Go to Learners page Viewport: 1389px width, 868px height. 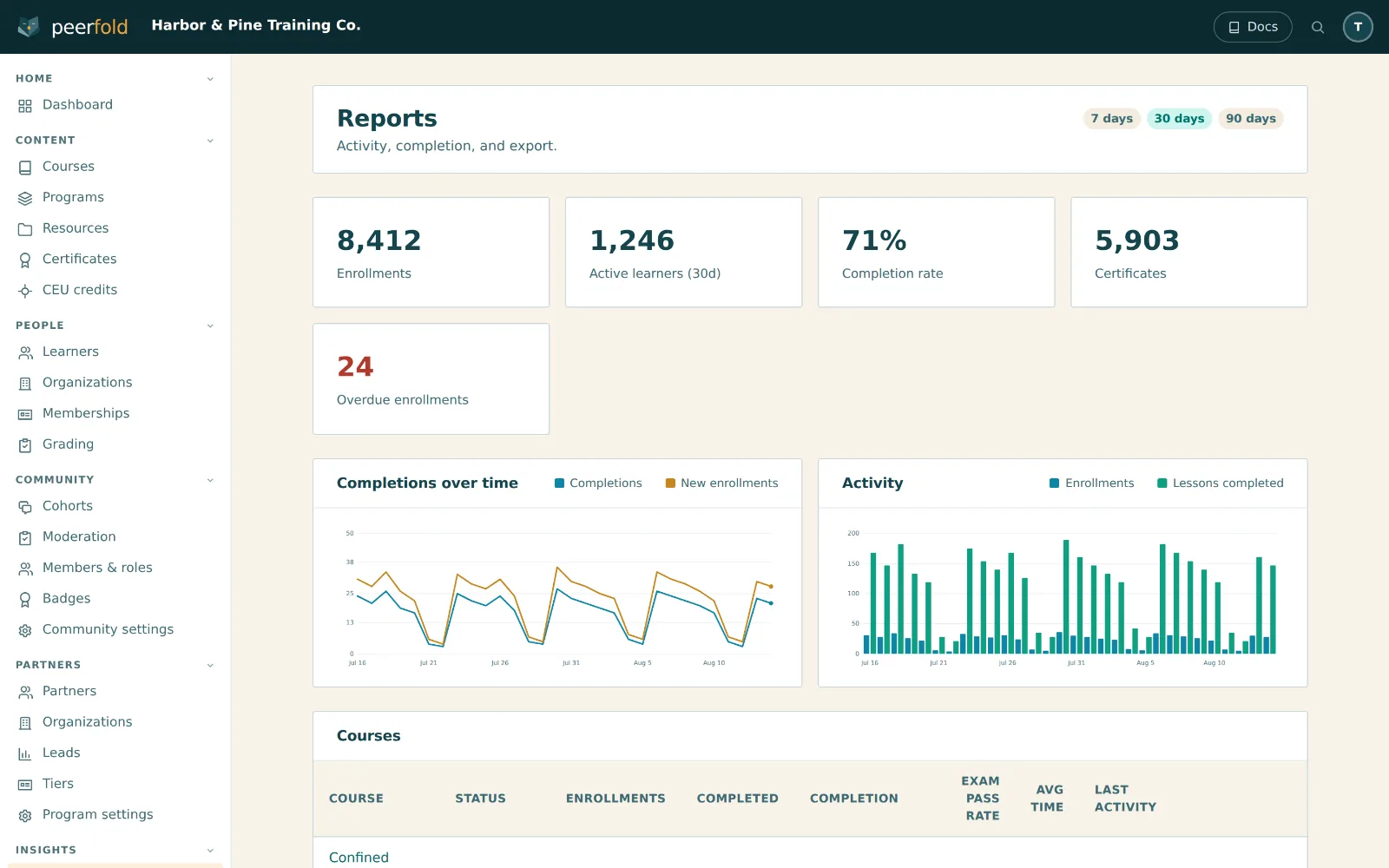(115, 352)
